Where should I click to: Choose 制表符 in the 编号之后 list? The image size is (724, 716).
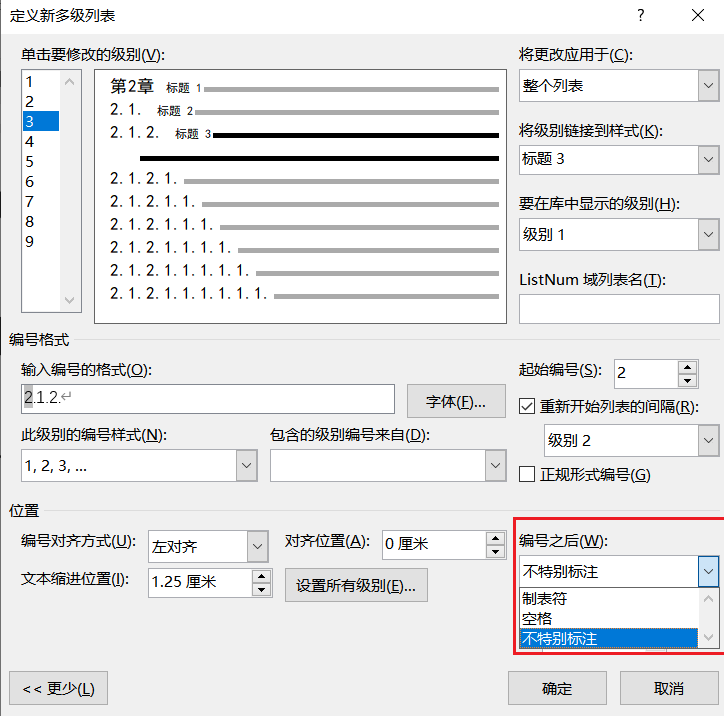[x=609, y=599]
